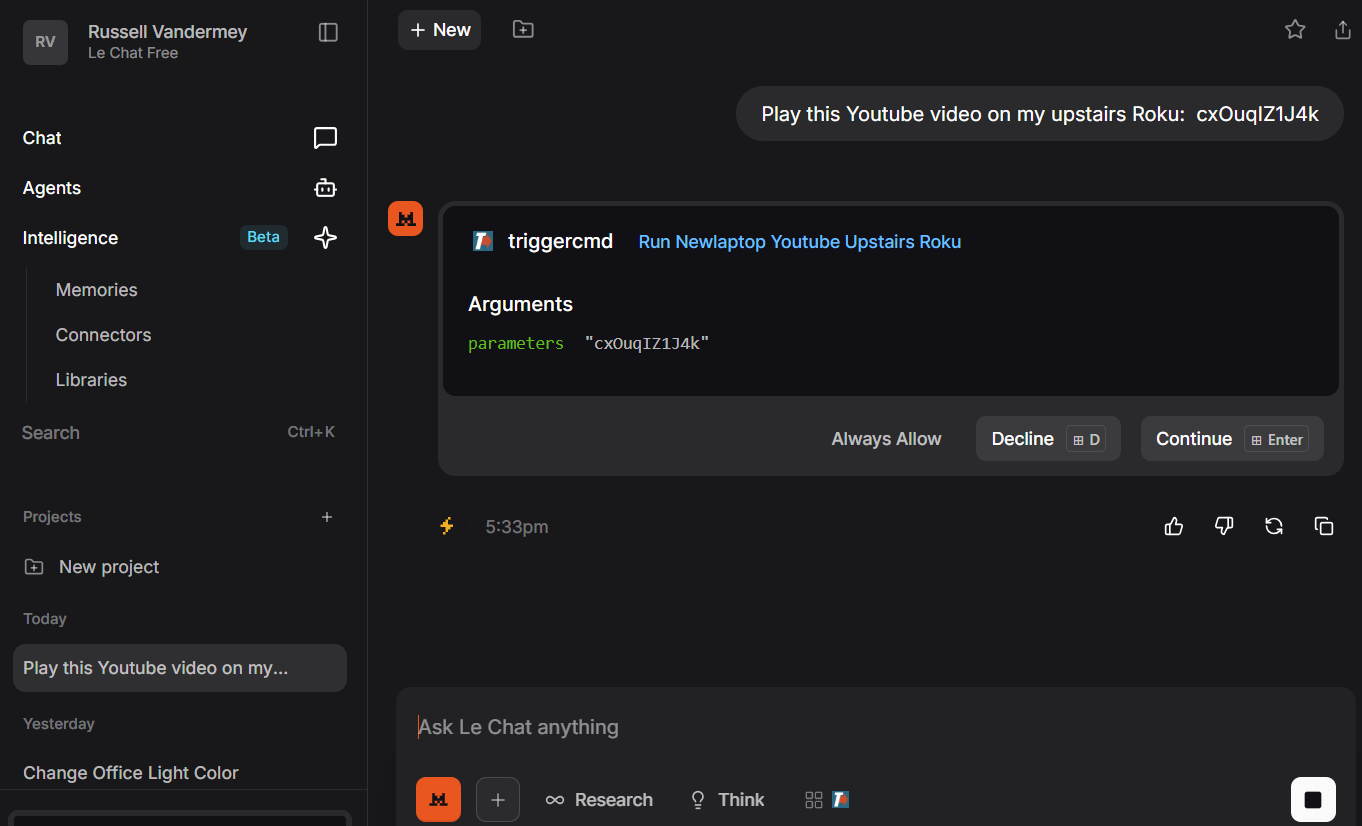Decline the triggercmd tool request
1362x826 pixels.
click(x=1047, y=439)
